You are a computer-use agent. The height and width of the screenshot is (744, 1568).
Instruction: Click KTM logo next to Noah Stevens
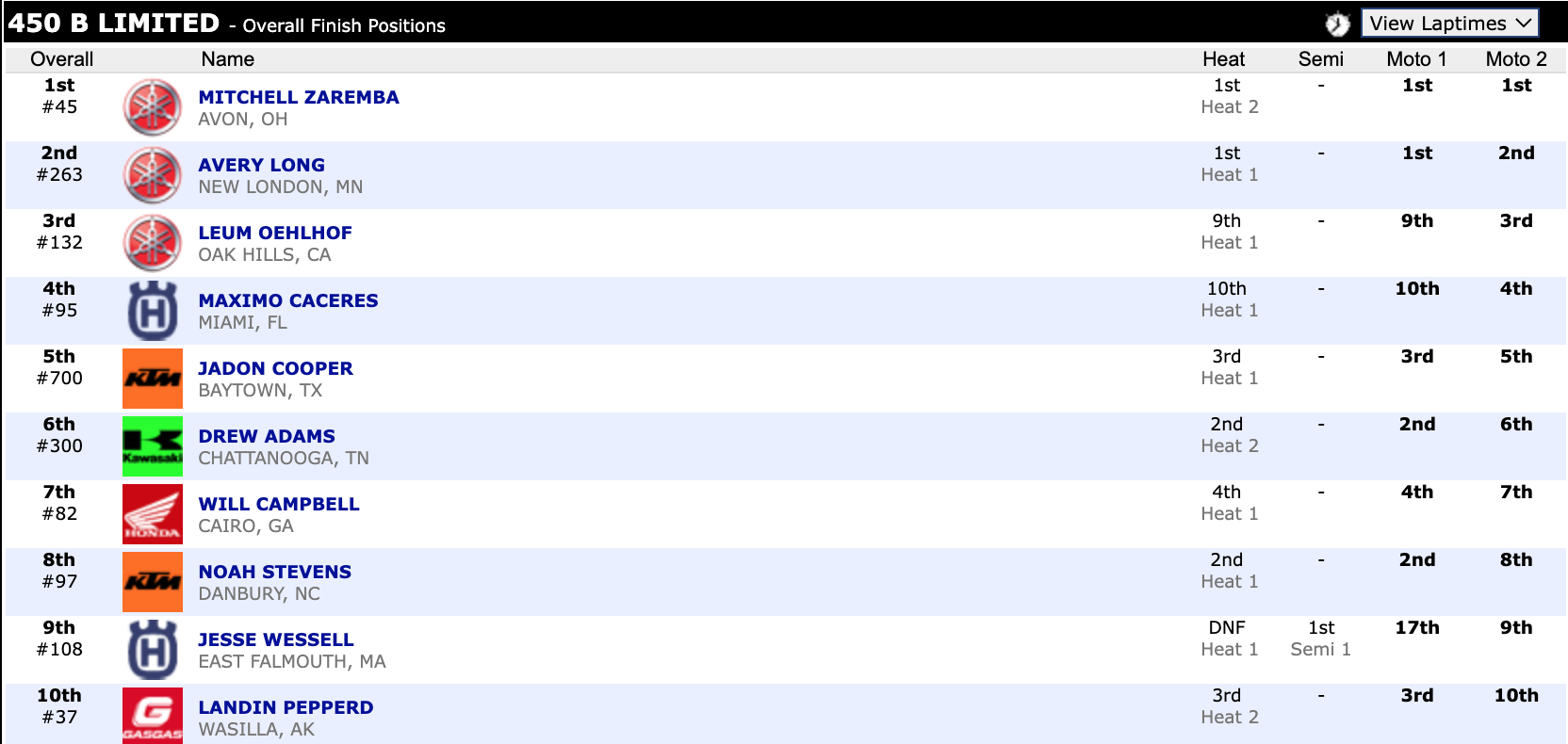pos(153,582)
